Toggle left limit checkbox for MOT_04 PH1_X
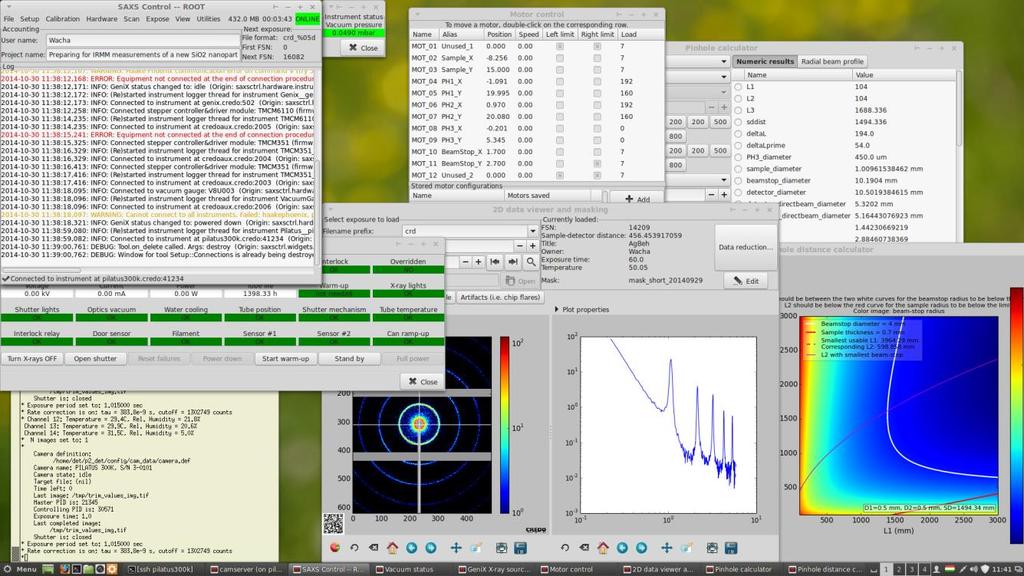The height and width of the screenshot is (576, 1024). point(560,82)
